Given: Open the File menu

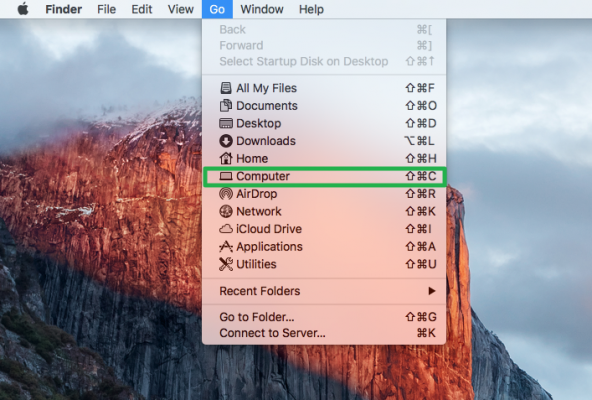Looking at the screenshot, I should tap(106, 9).
